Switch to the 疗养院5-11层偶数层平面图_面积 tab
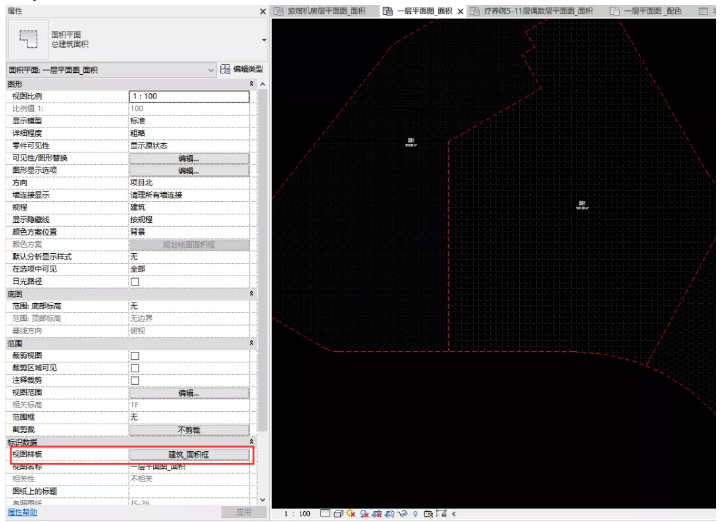Screen dimensions: 722x522 point(535,10)
